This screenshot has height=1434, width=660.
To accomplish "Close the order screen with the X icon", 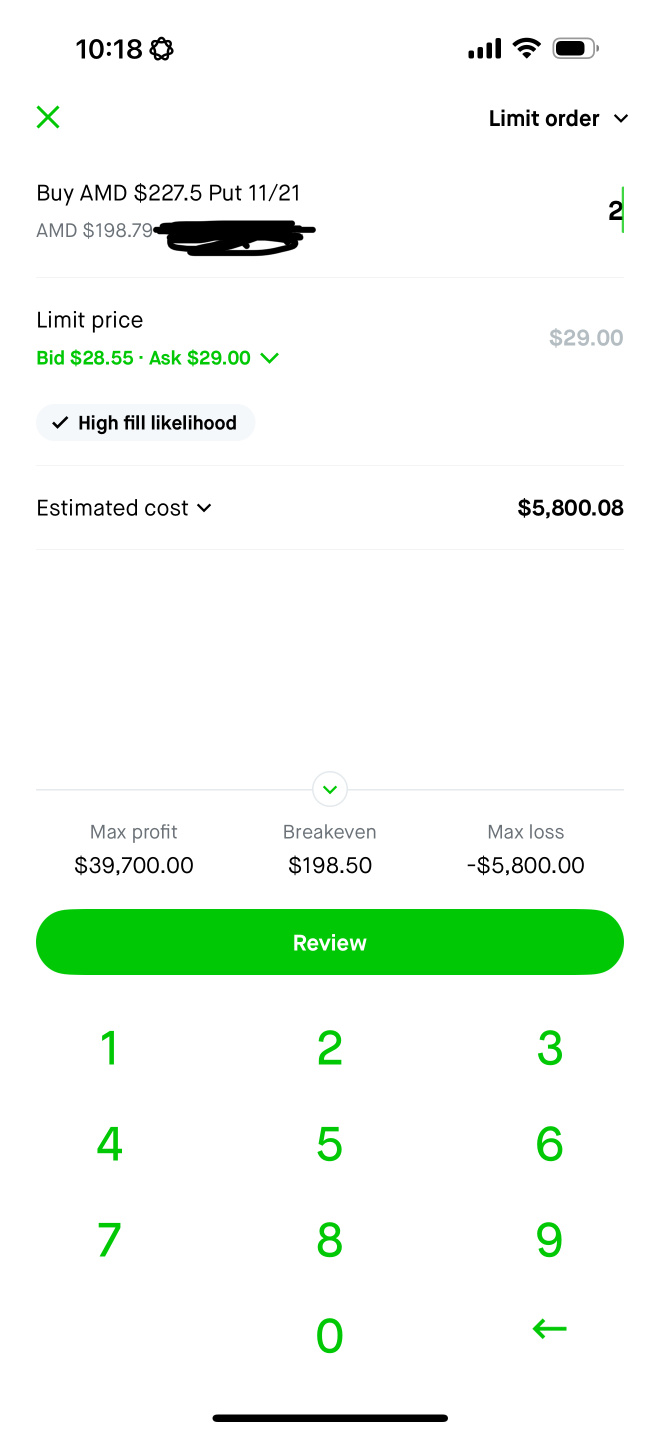I will point(48,117).
